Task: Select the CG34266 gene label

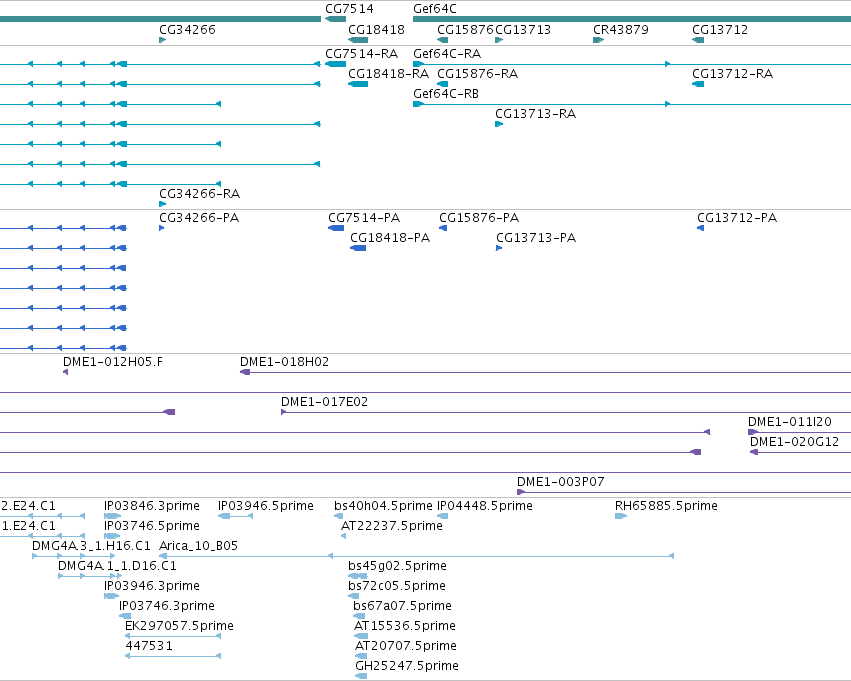Action: click(x=187, y=29)
